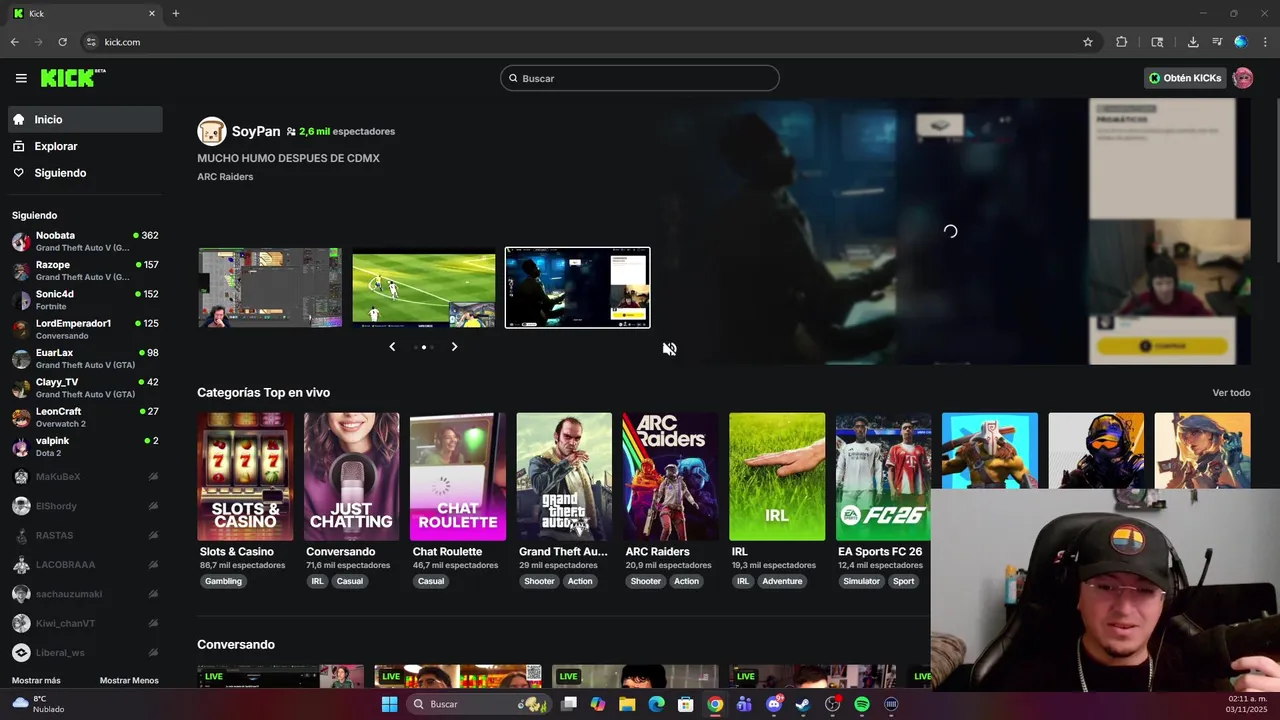Open offline channel MaKuBeX
Screen dimensions: 1280x720
click(x=85, y=477)
